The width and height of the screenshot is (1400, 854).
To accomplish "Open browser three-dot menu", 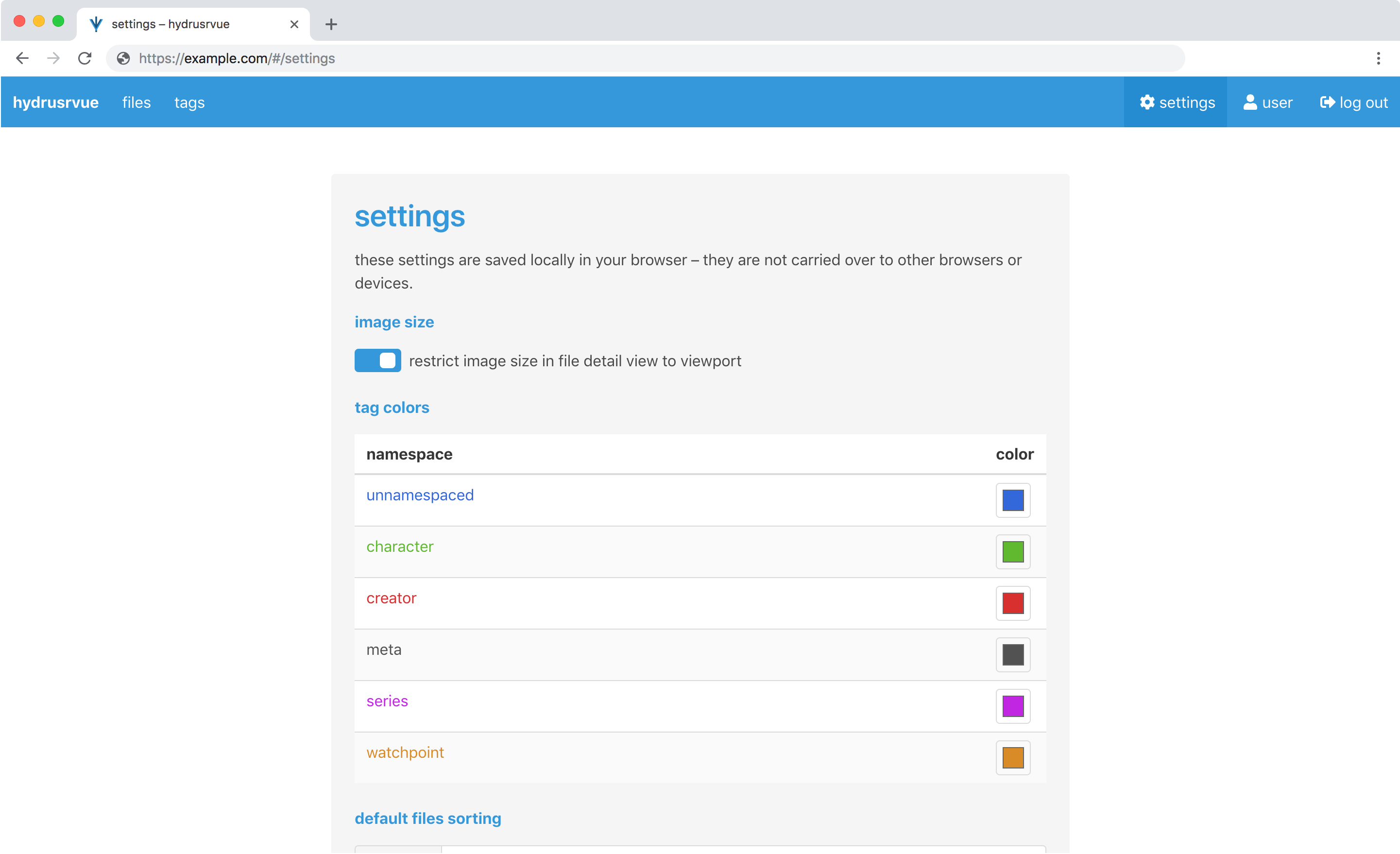I will click(1378, 58).
